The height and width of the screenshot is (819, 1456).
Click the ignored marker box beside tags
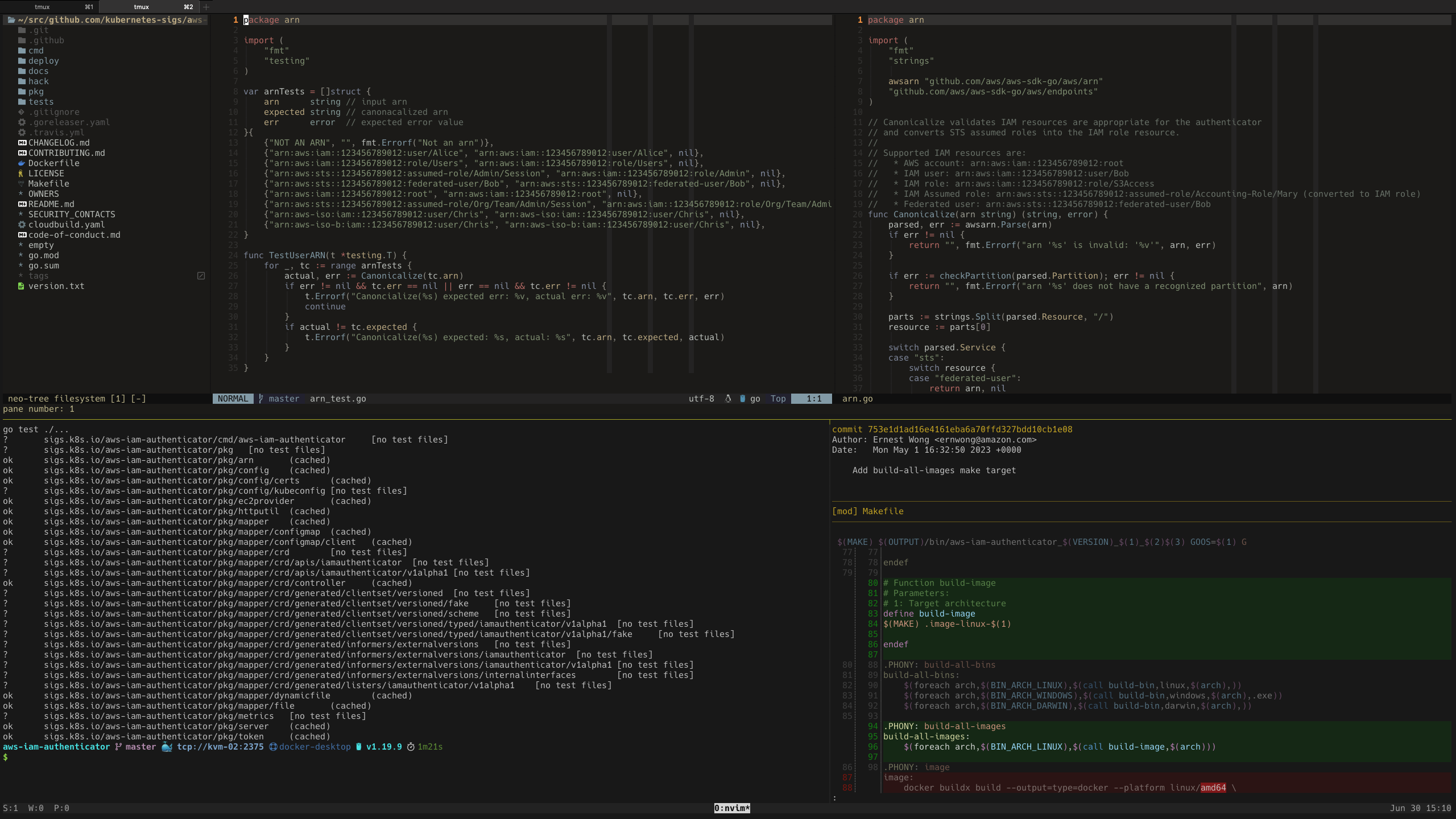coord(201,276)
